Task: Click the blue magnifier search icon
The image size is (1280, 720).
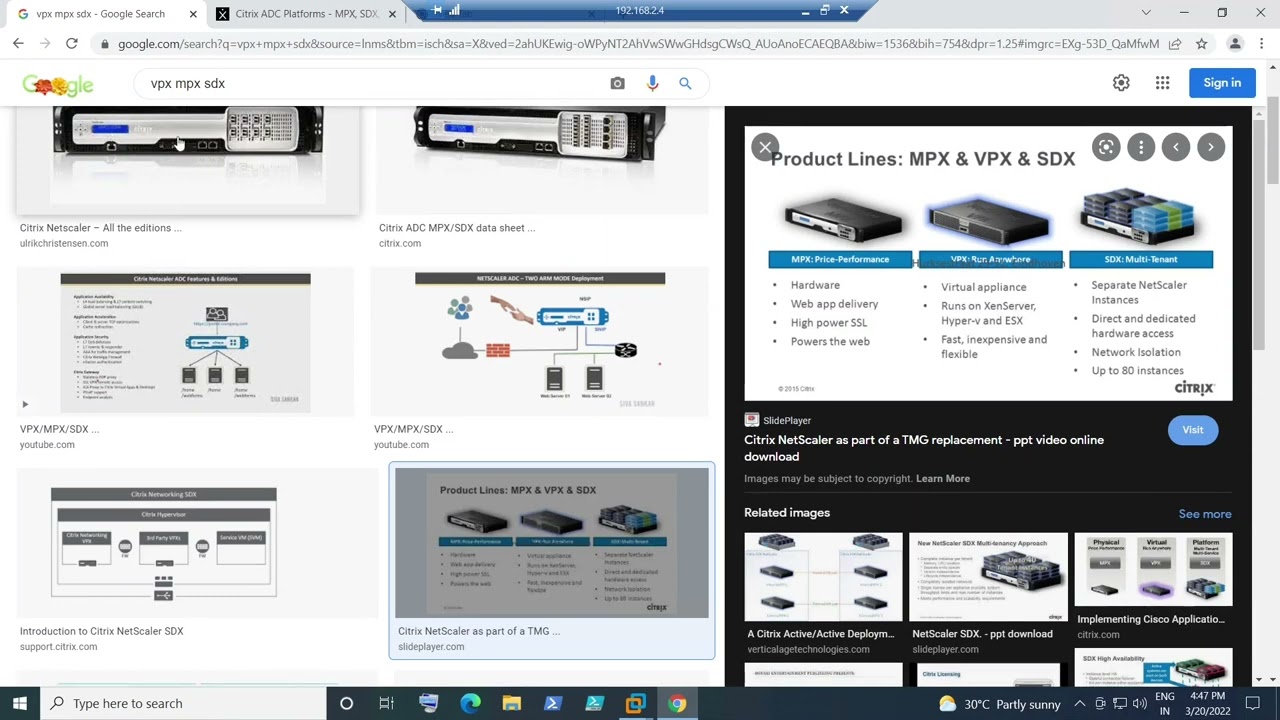Action: 685,84
